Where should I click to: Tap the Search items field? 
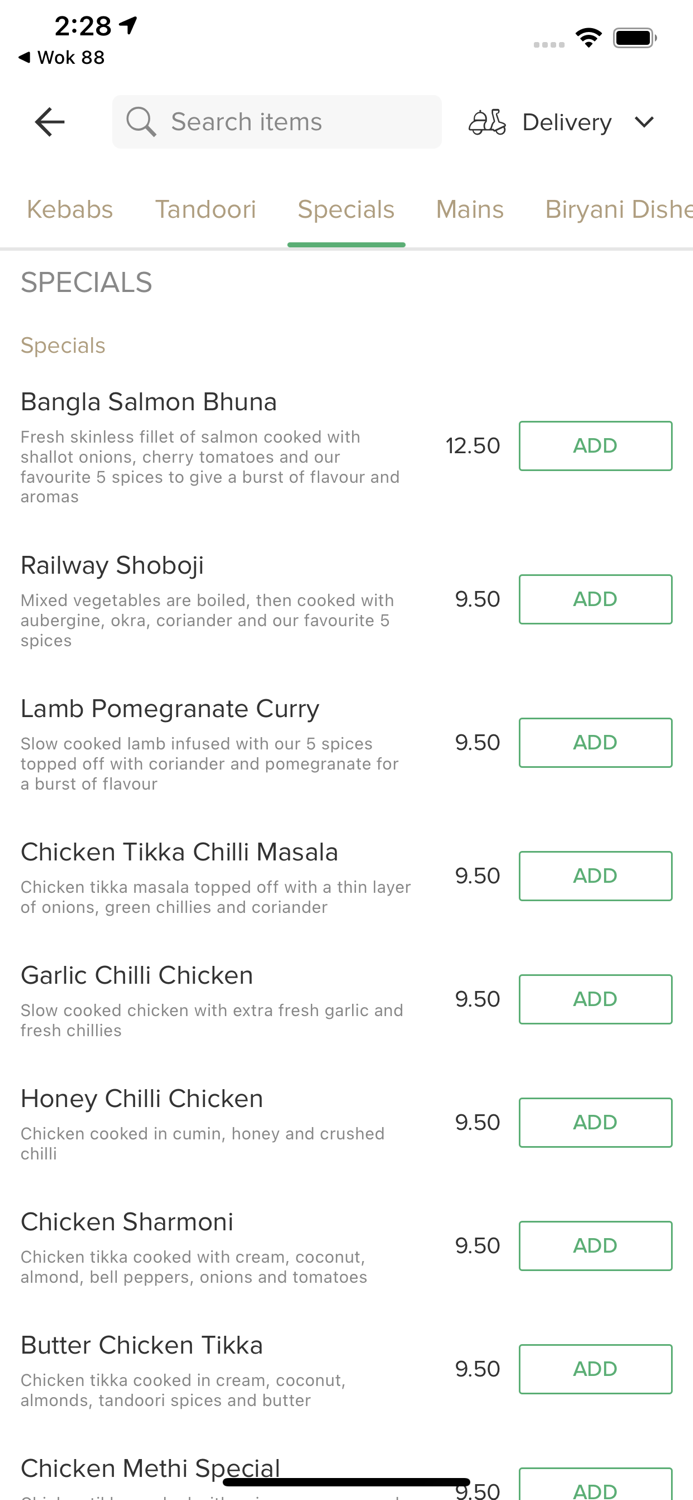(x=276, y=122)
